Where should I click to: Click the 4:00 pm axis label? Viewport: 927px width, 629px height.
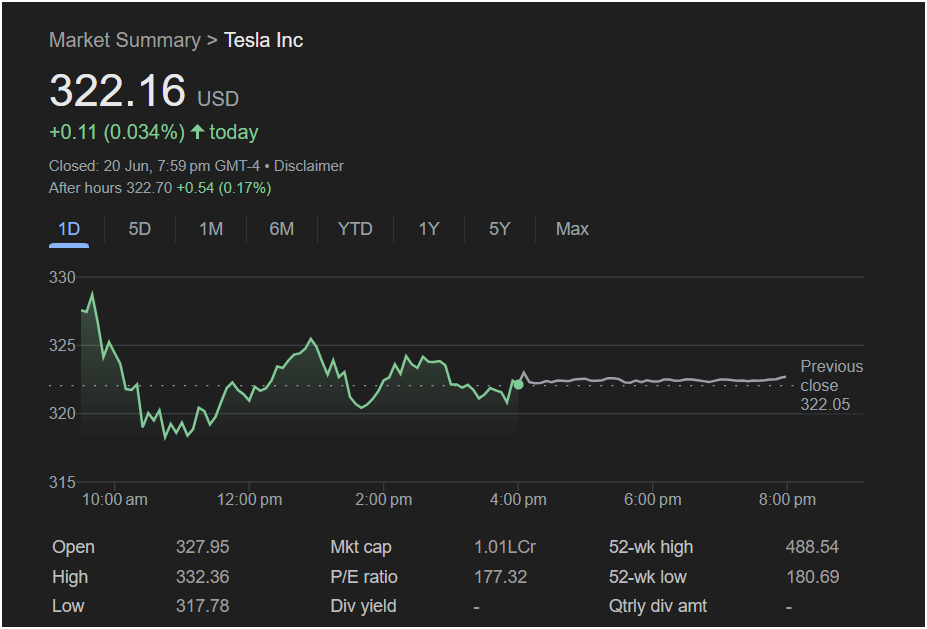coord(518,500)
